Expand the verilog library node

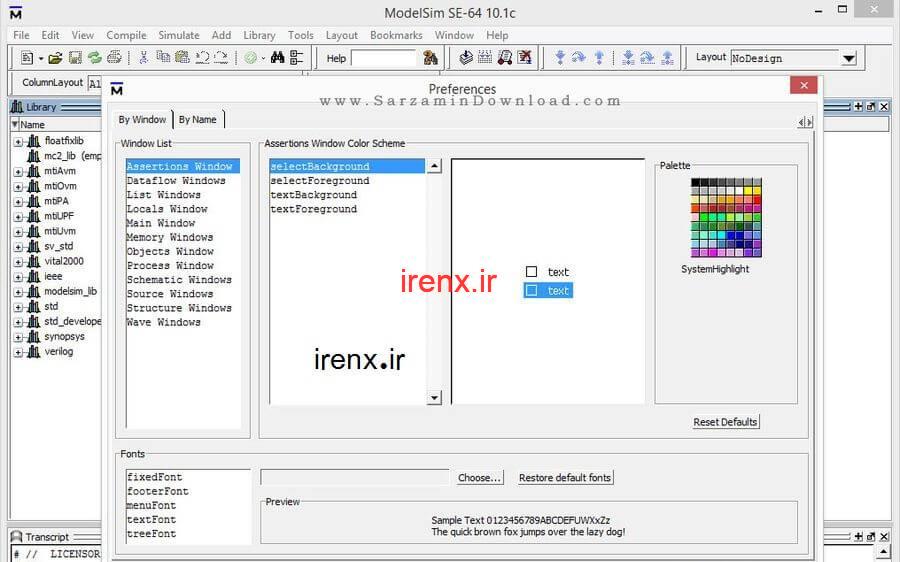[18, 352]
